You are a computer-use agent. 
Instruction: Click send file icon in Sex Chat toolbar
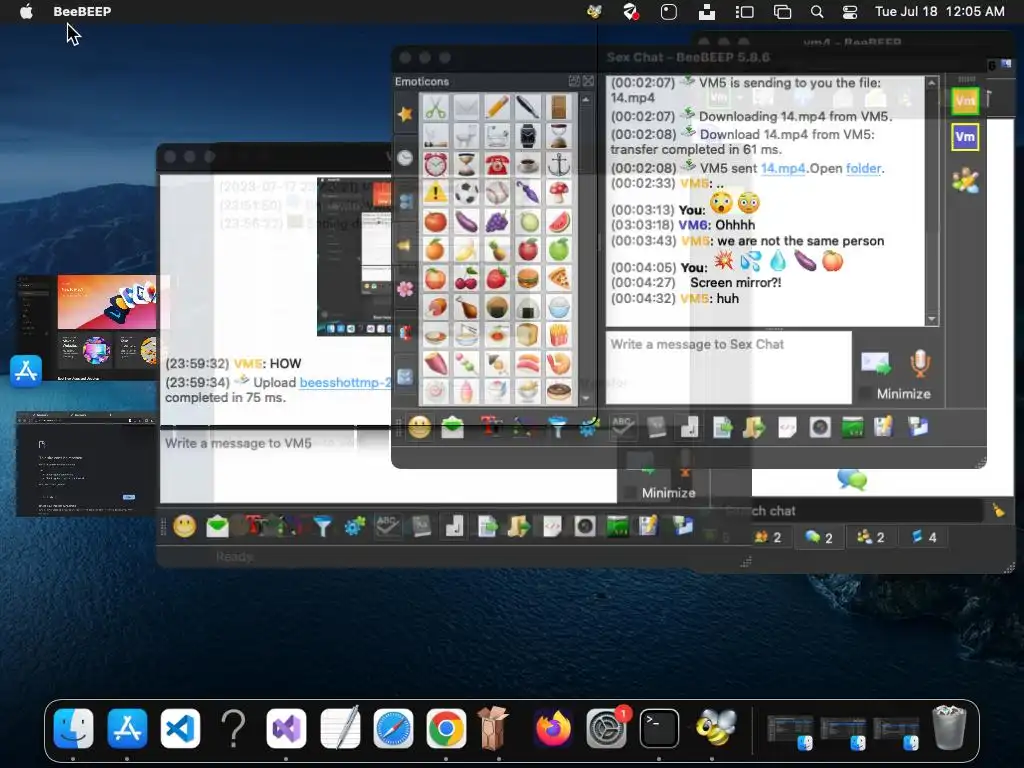[x=722, y=428]
